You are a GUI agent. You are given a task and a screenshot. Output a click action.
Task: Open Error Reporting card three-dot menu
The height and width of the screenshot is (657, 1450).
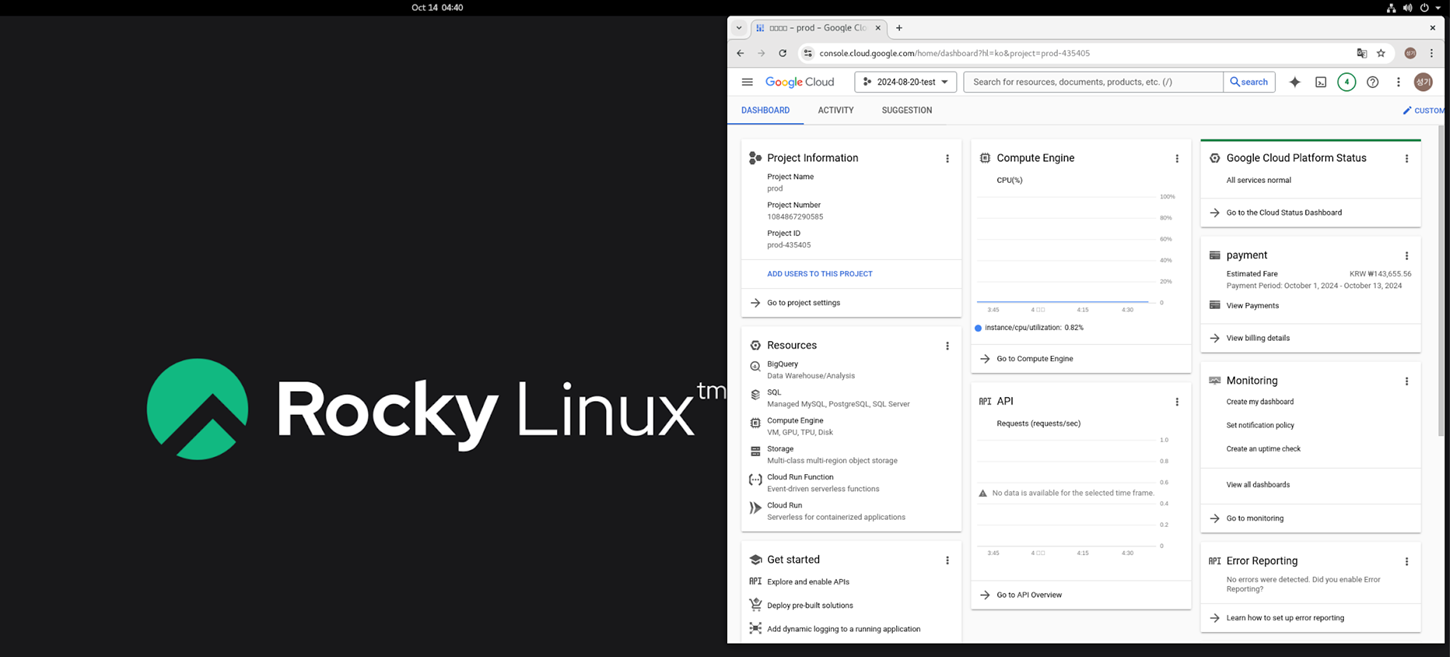pos(1407,562)
